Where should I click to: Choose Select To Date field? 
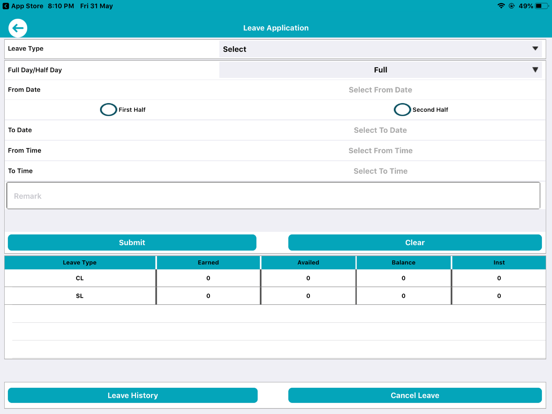point(380,130)
